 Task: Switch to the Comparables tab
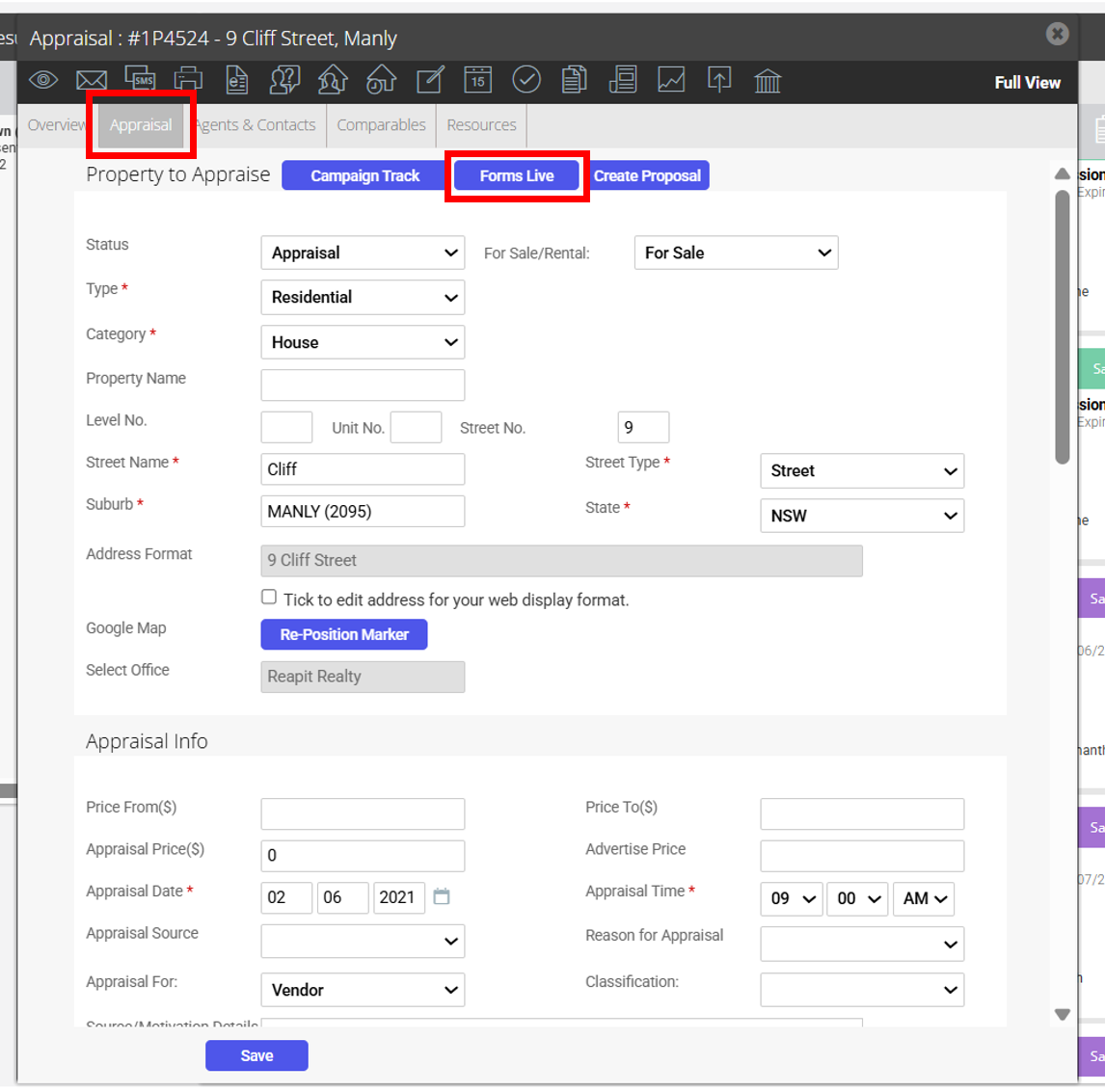(381, 125)
